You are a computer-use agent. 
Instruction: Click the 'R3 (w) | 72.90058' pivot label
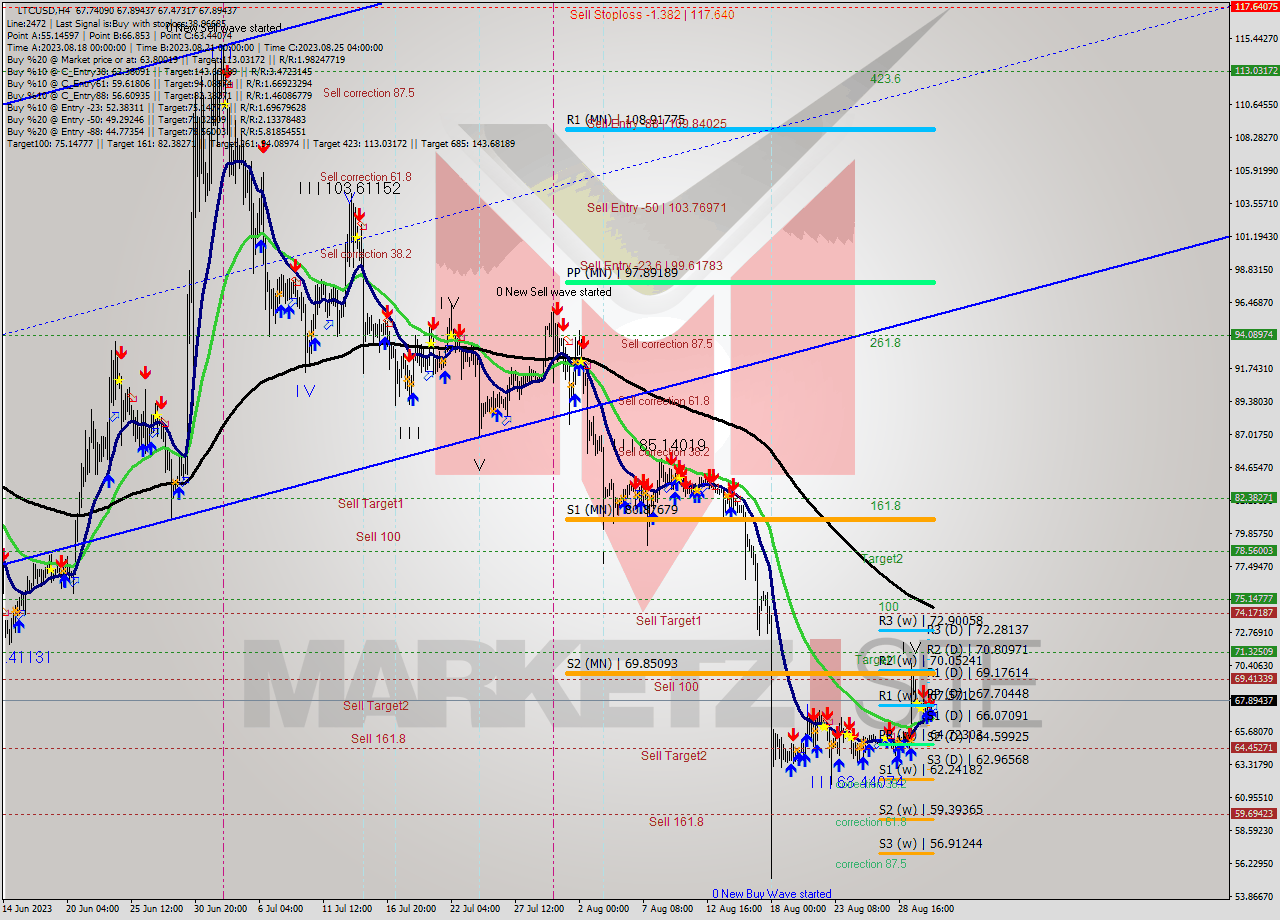click(930, 621)
